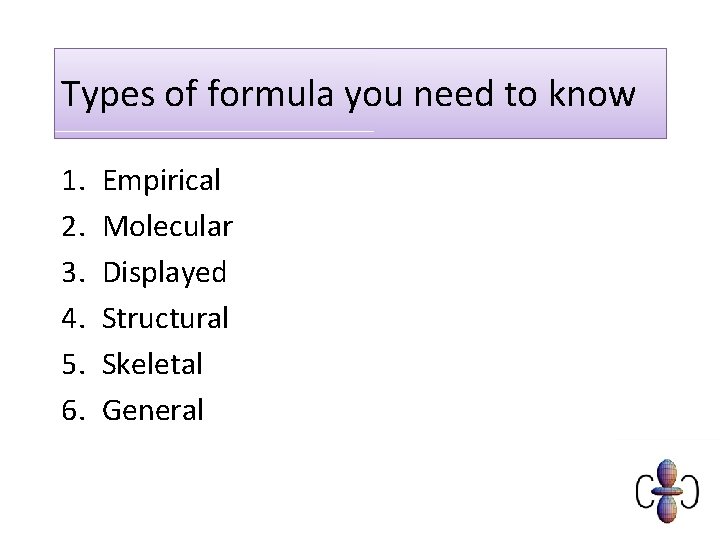Viewport: 720px width, 540px height.
Task: Select the 'General' list item
Action: tap(153, 410)
